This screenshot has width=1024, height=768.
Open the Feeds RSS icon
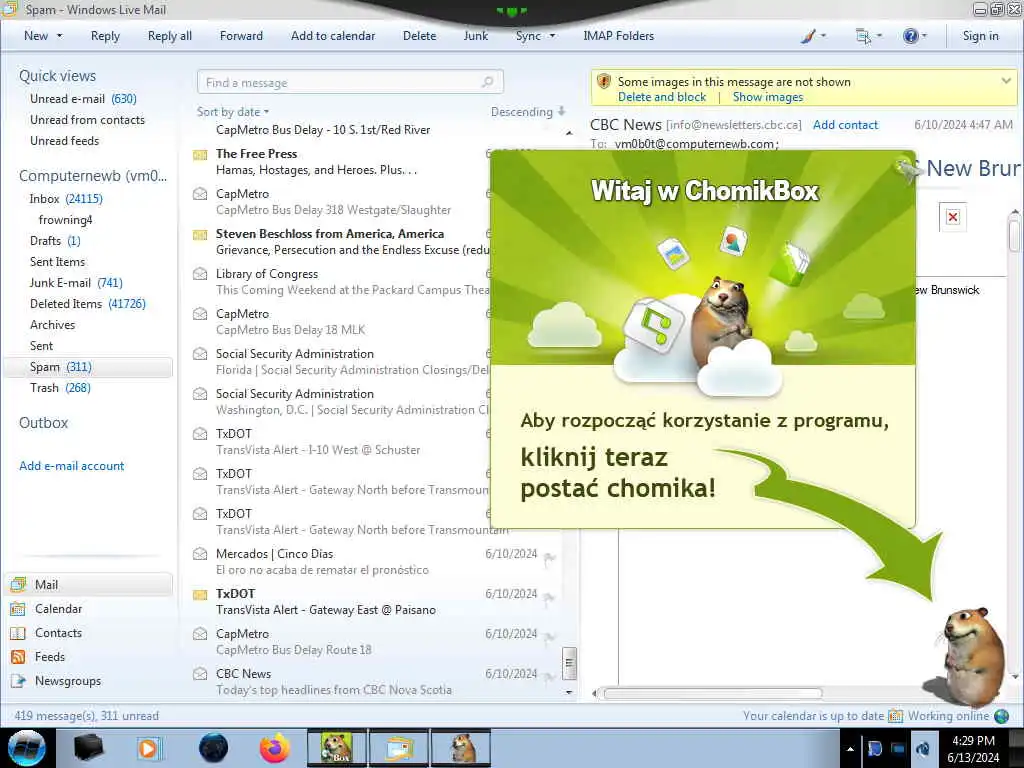tap(18, 657)
